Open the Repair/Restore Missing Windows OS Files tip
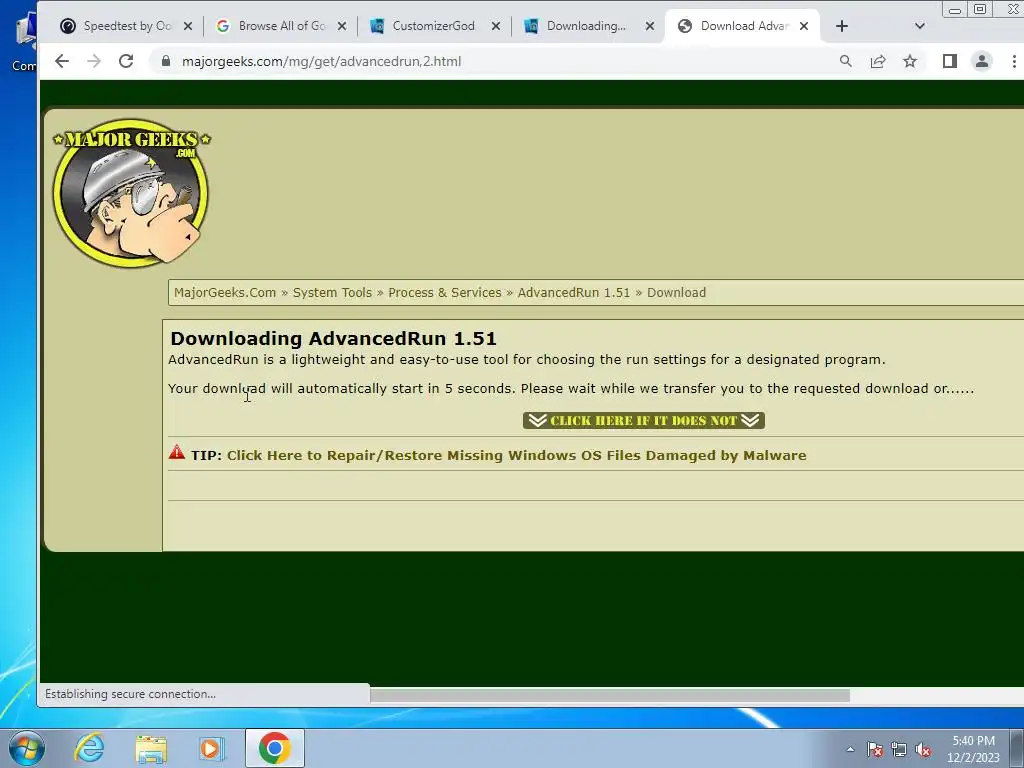 click(517, 455)
